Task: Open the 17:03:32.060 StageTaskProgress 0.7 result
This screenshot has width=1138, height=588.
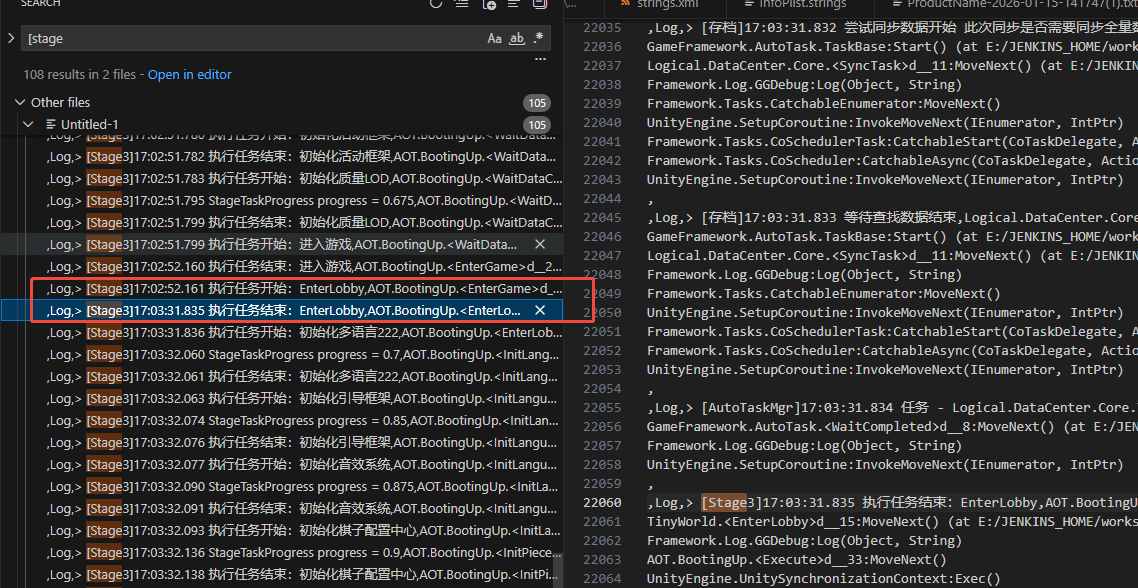Action: 300,355
